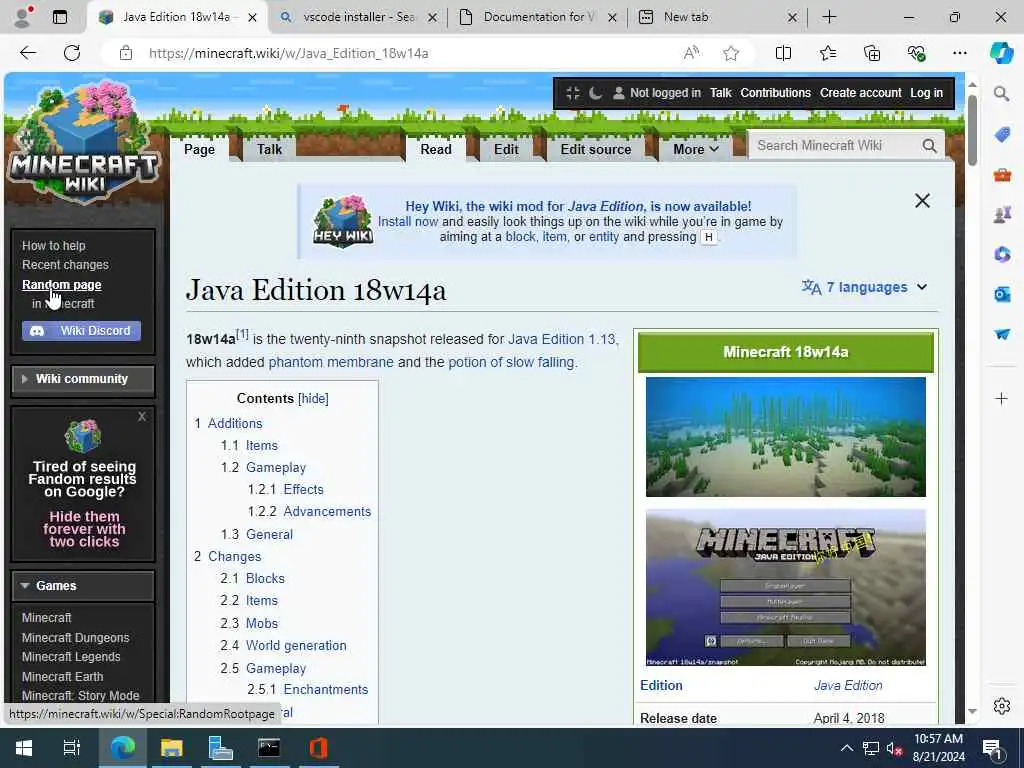Click the browser back arrow
Viewport: 1024px width, 768px height.
[28, 54]
